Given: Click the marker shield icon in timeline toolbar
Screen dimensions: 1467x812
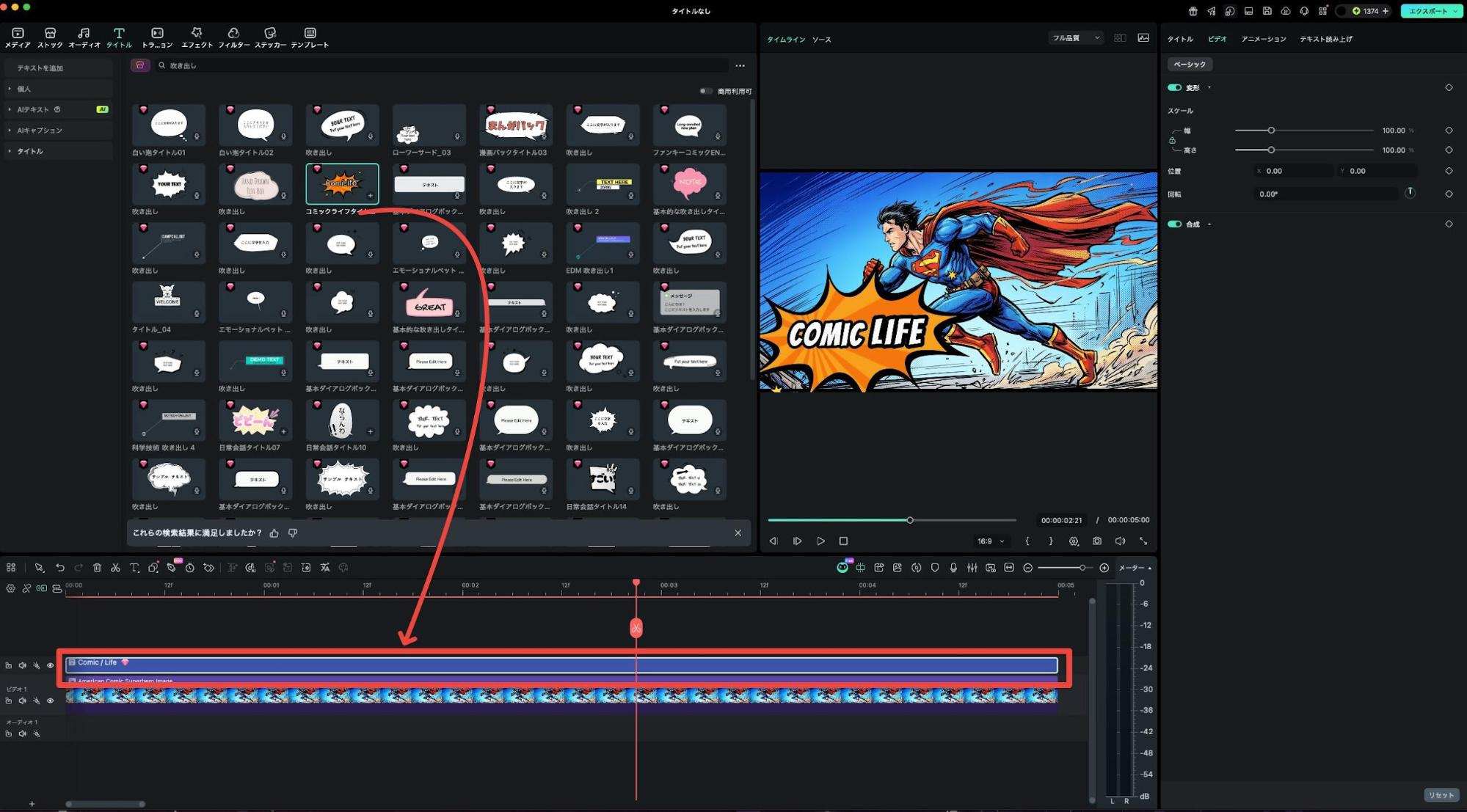Looking at the screenshot, I should pos(935,568).
